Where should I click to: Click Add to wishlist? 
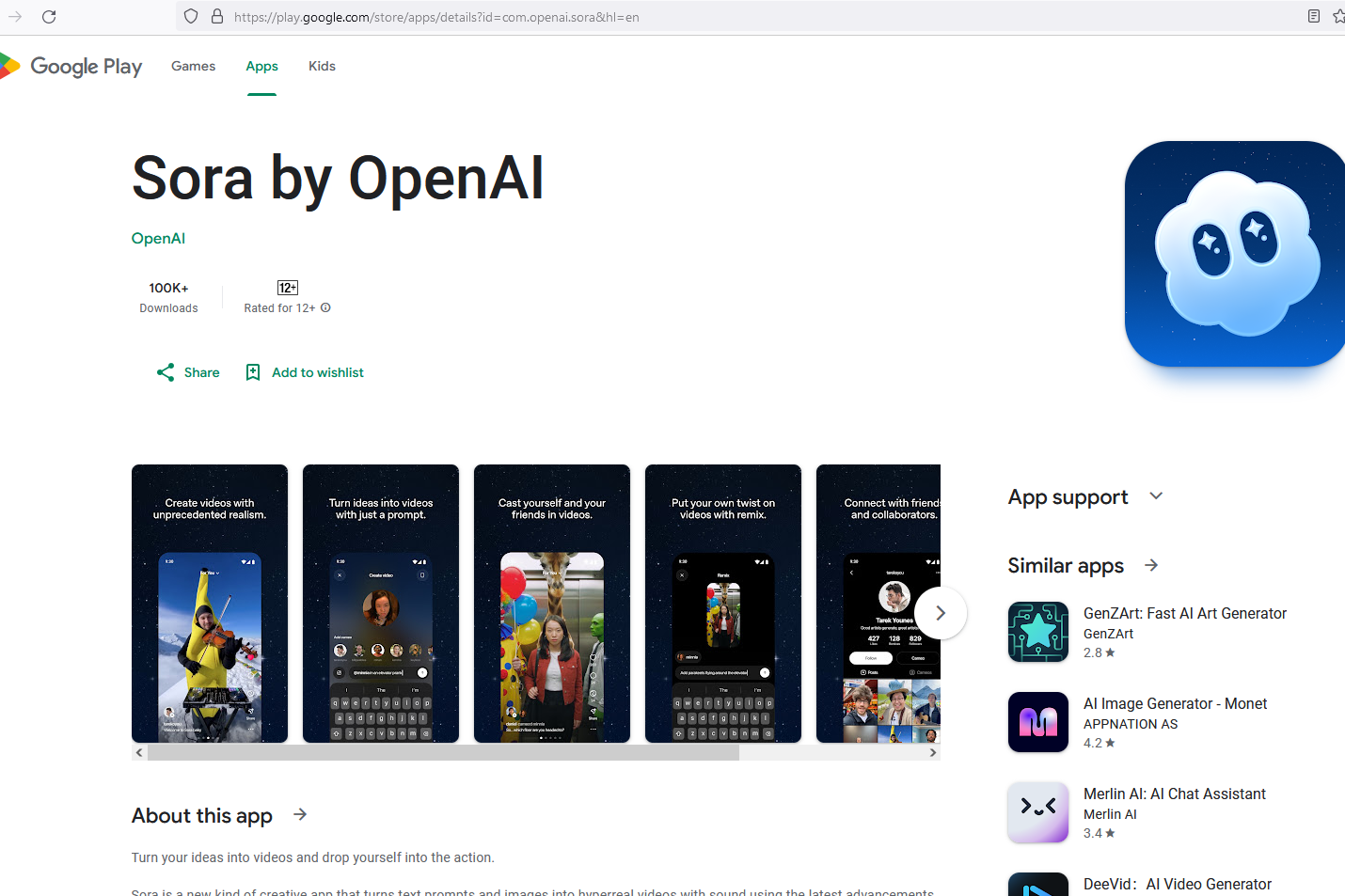pos(303,371)
